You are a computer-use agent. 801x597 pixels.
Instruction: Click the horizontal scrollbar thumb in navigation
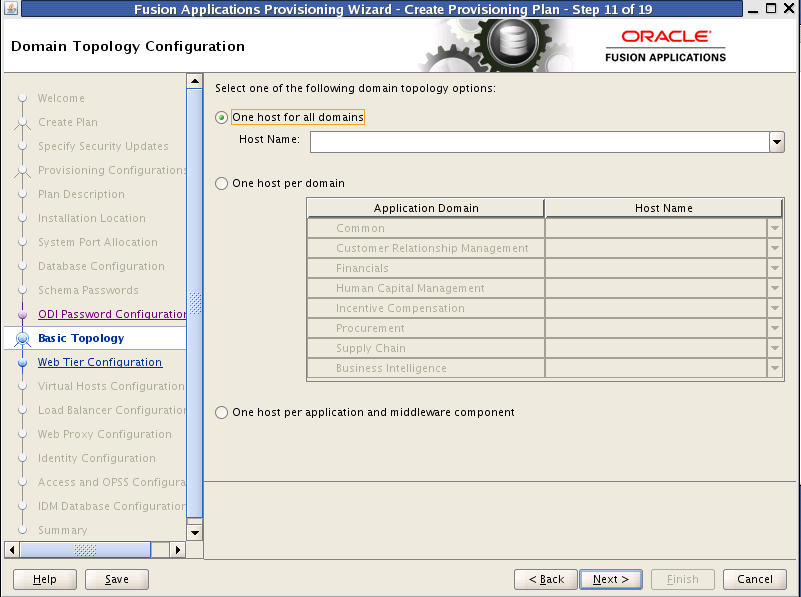(x=85, y=550)
